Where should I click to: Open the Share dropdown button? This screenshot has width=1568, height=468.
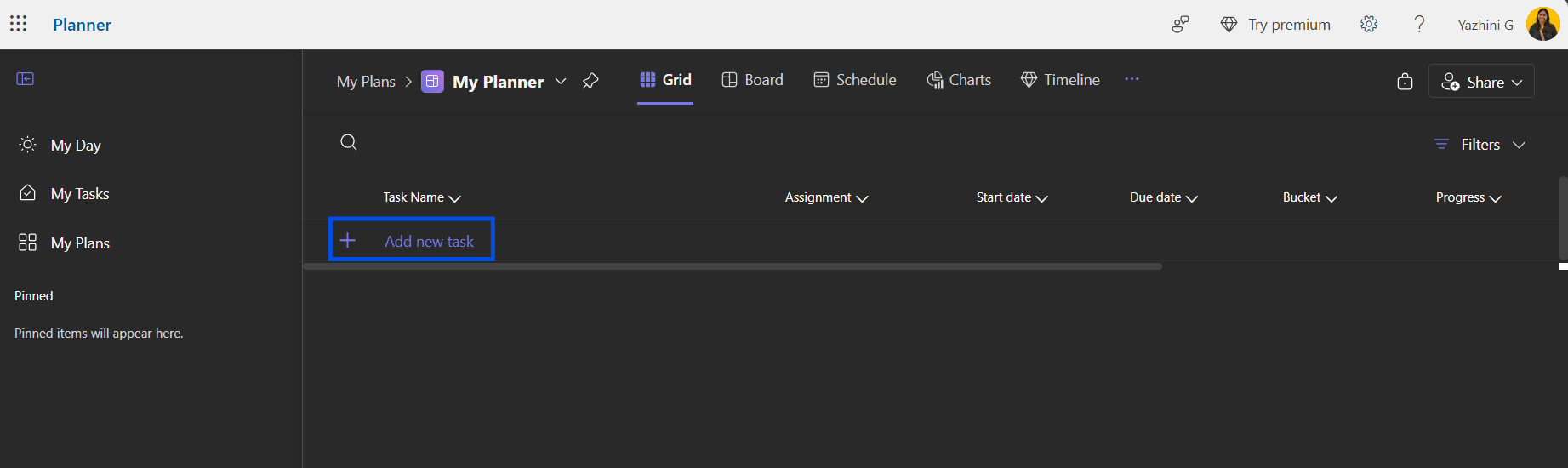1481,82
